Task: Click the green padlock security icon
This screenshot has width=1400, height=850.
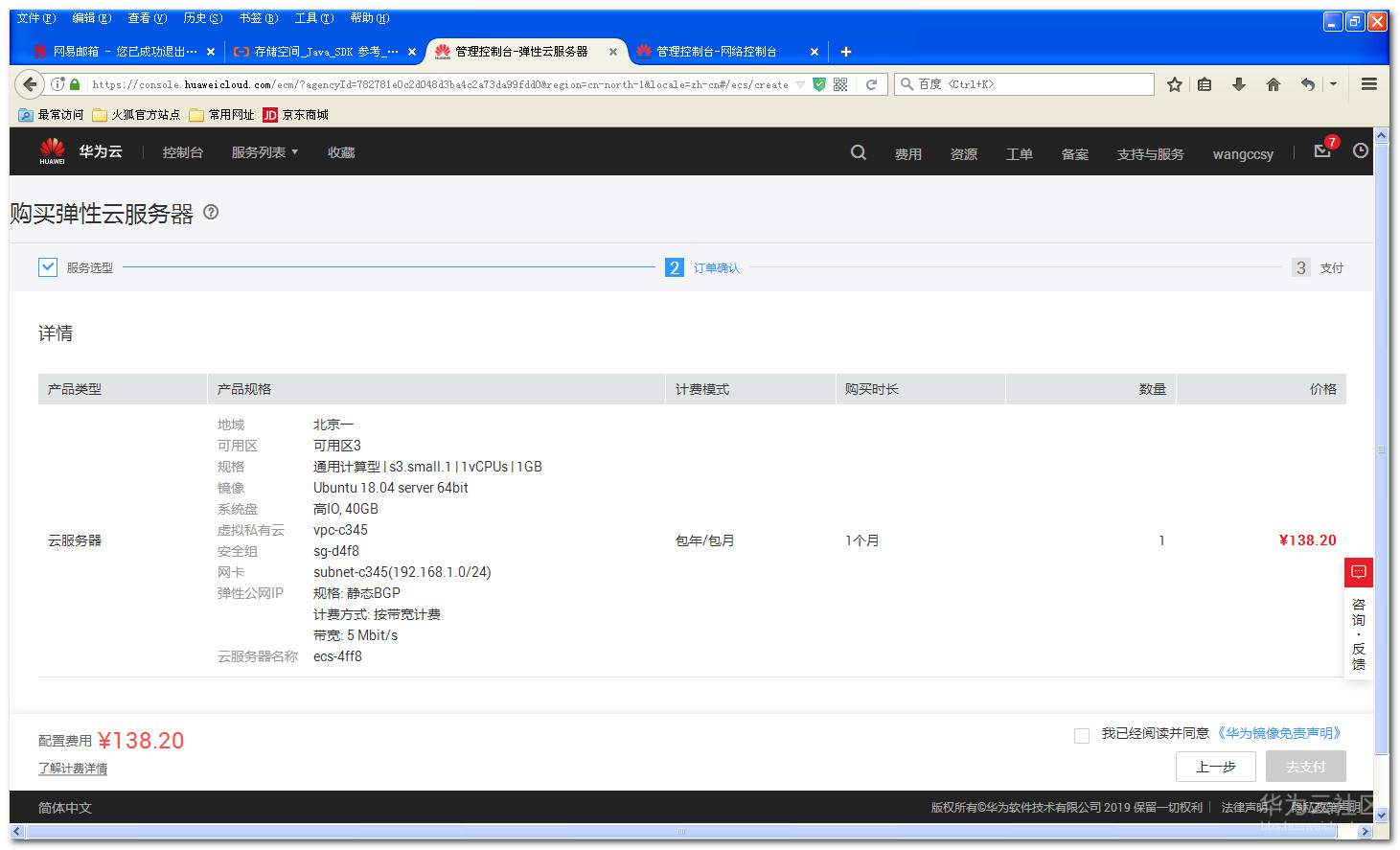Action: (75, 84)
